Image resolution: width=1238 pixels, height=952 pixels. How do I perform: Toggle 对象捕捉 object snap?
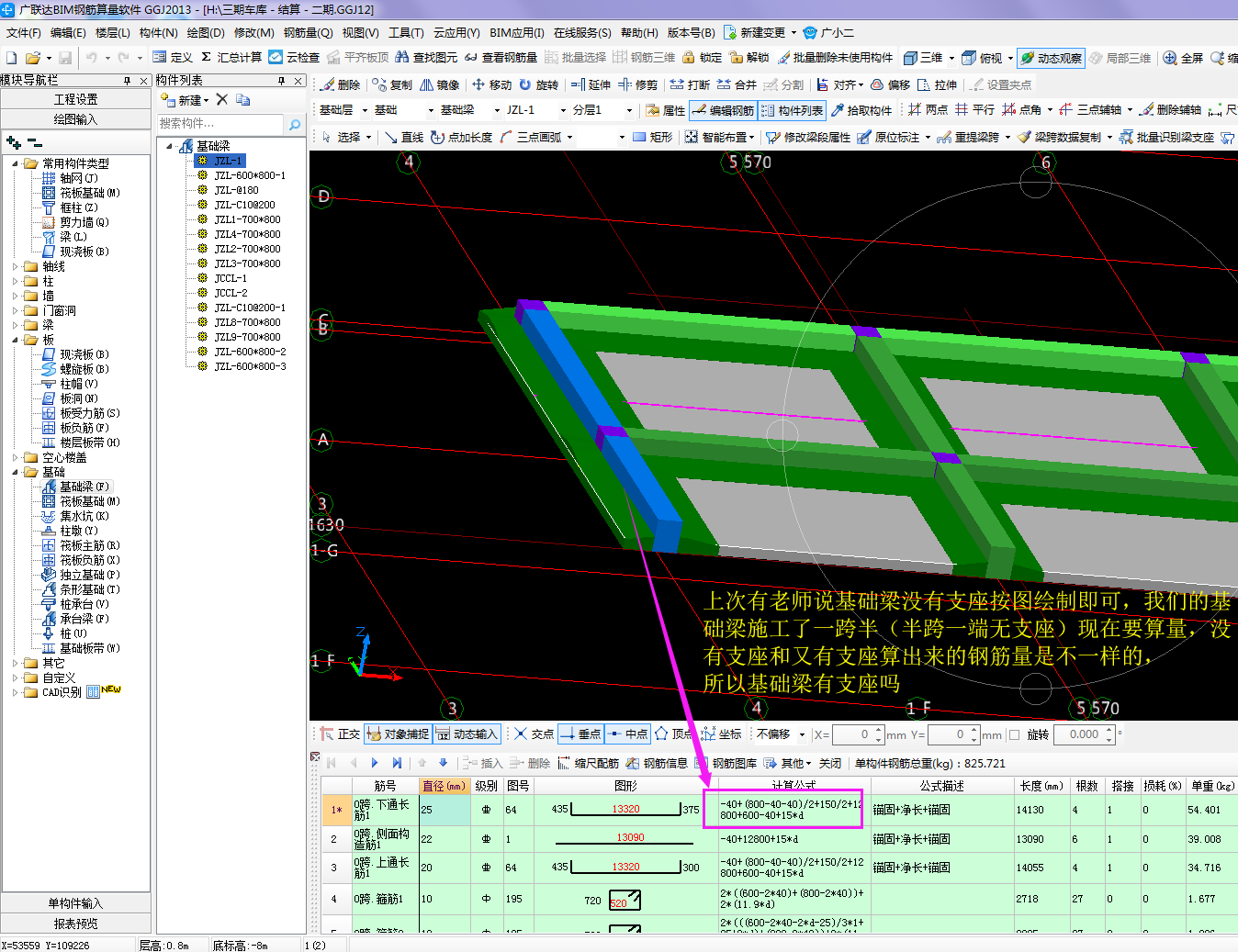398,734
